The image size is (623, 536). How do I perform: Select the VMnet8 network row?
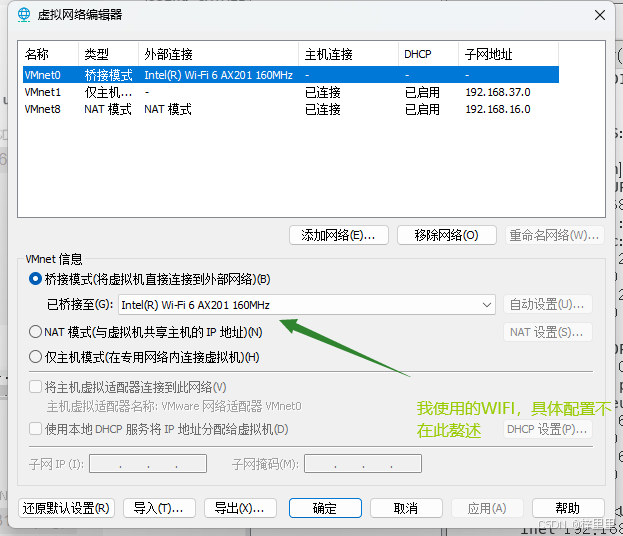click(290, 109)
